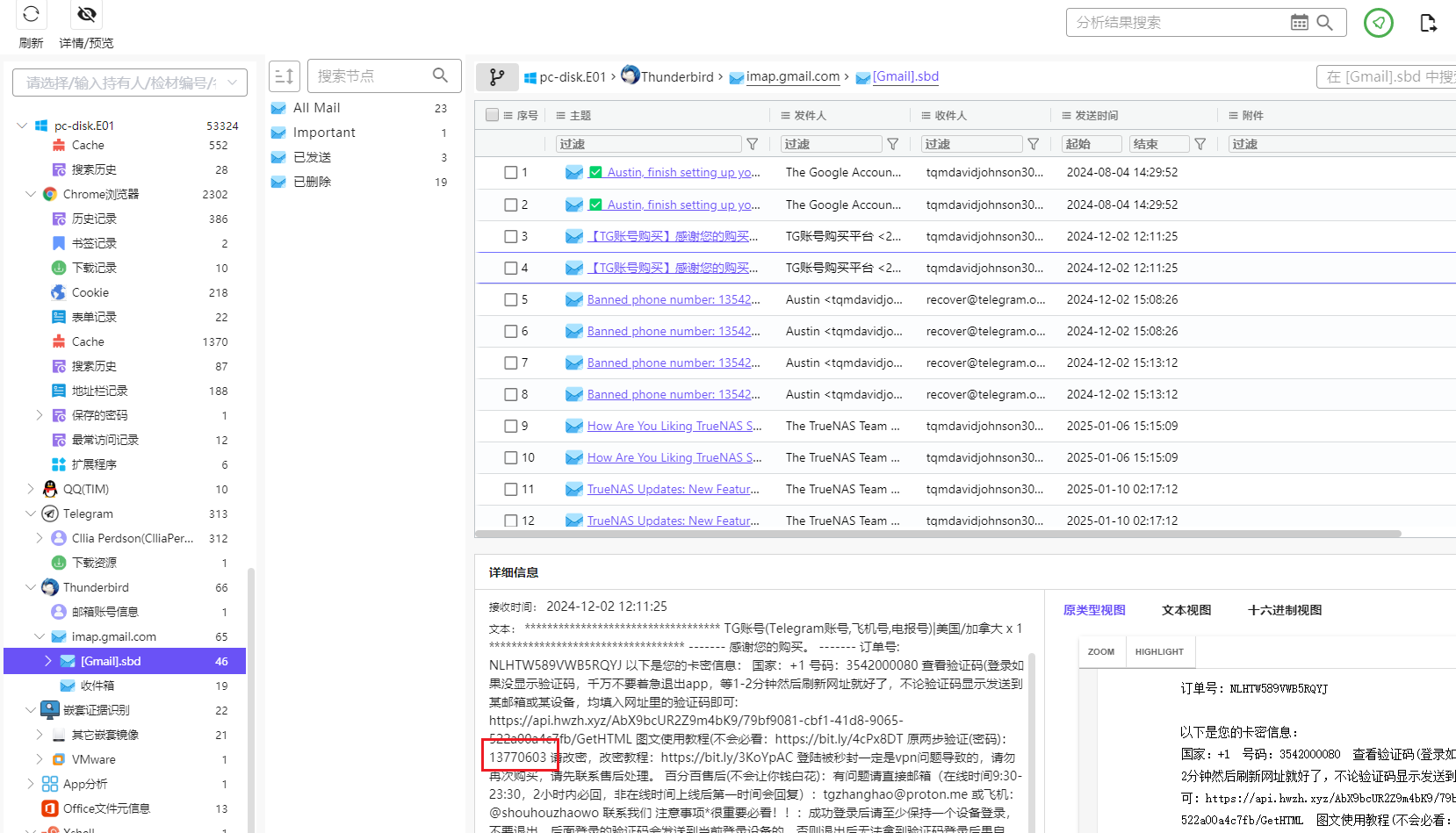
Task: Tick the checkbox for email row 6
Action: click(511, 331)
